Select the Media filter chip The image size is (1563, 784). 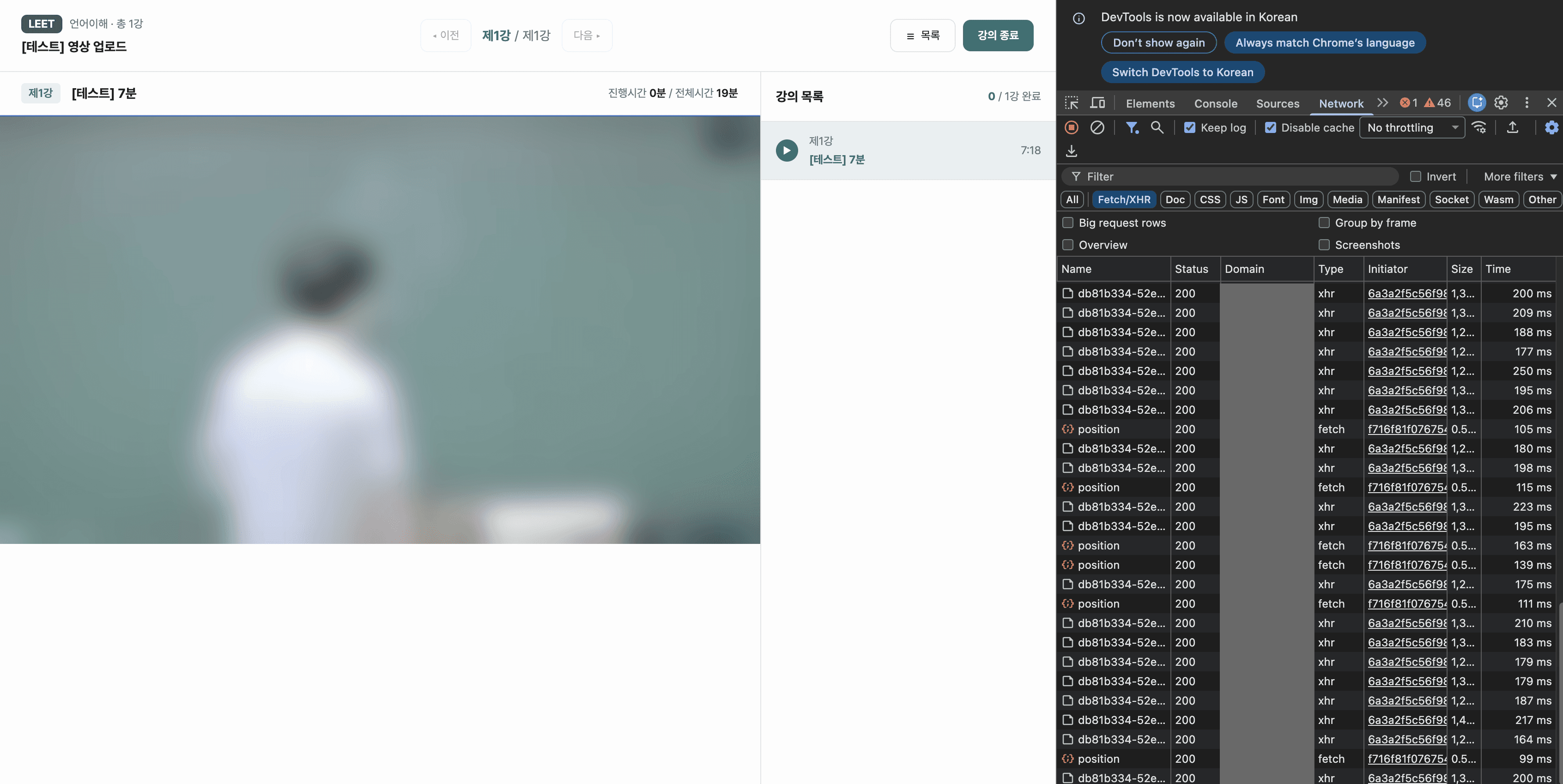(1348, 199)
